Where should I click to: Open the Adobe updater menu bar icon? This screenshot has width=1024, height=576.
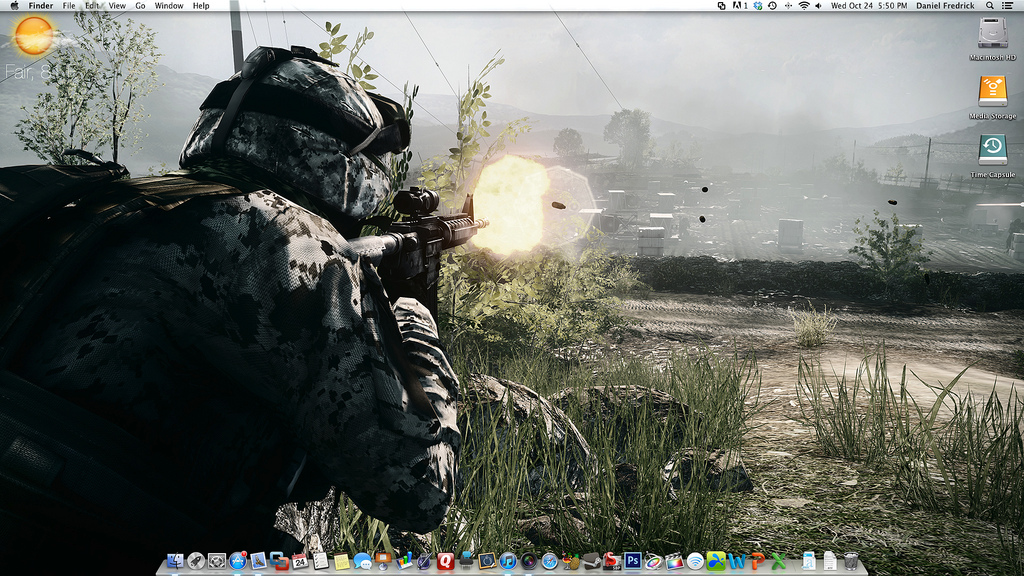[740, 5]
